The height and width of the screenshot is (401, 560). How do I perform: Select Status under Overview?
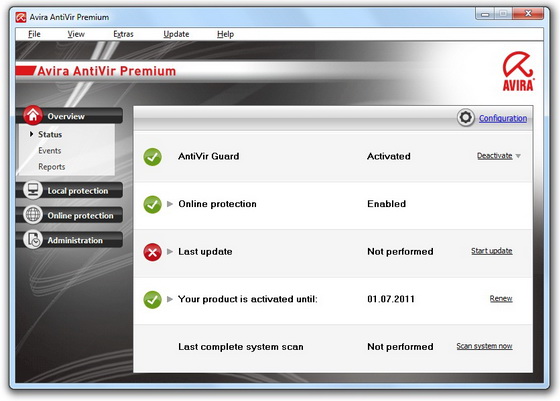[50, 134]
